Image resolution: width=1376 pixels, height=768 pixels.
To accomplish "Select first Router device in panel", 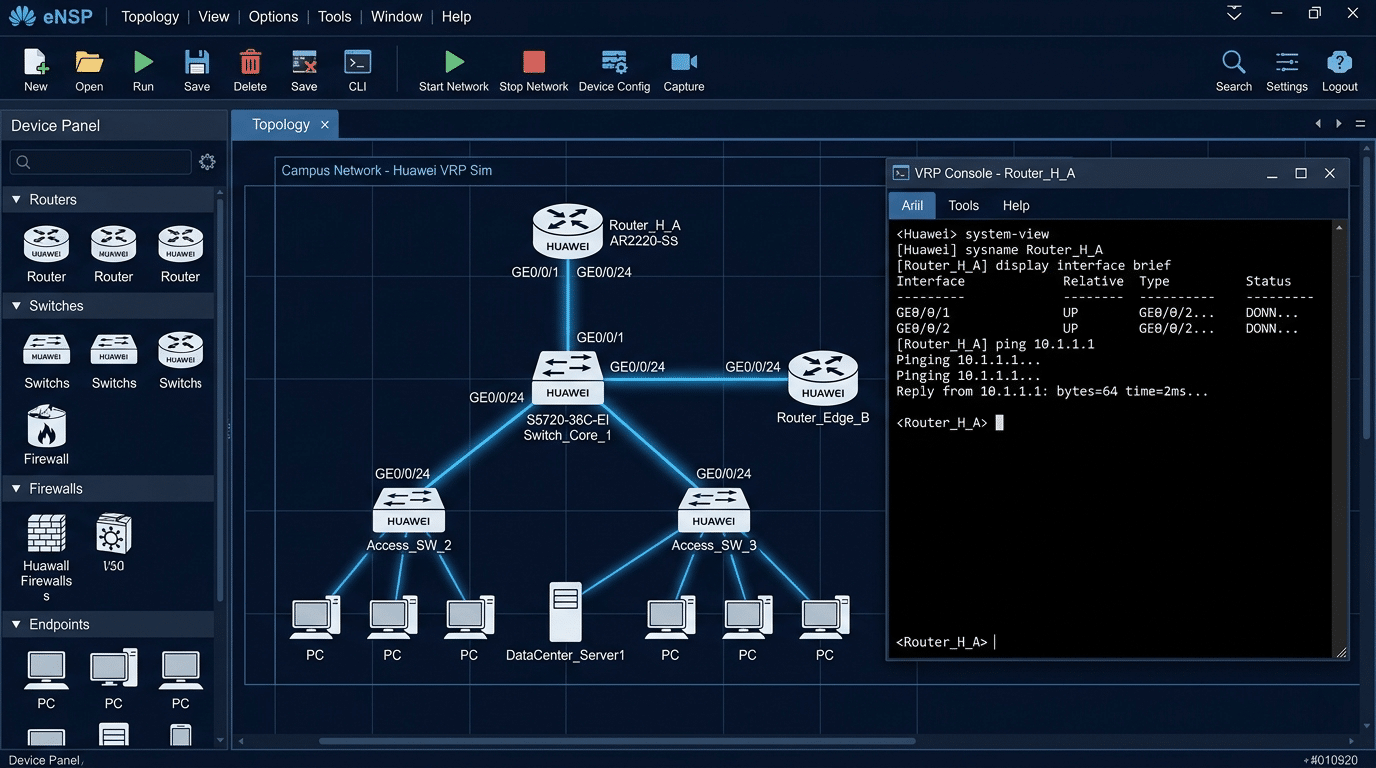I will coord(46,244).
